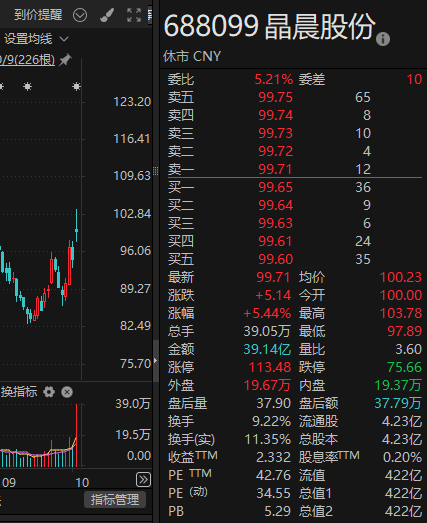Screen dimensions: 427x523
Task: Click the 外盘 value 19.67万
Action: (267, 386)
